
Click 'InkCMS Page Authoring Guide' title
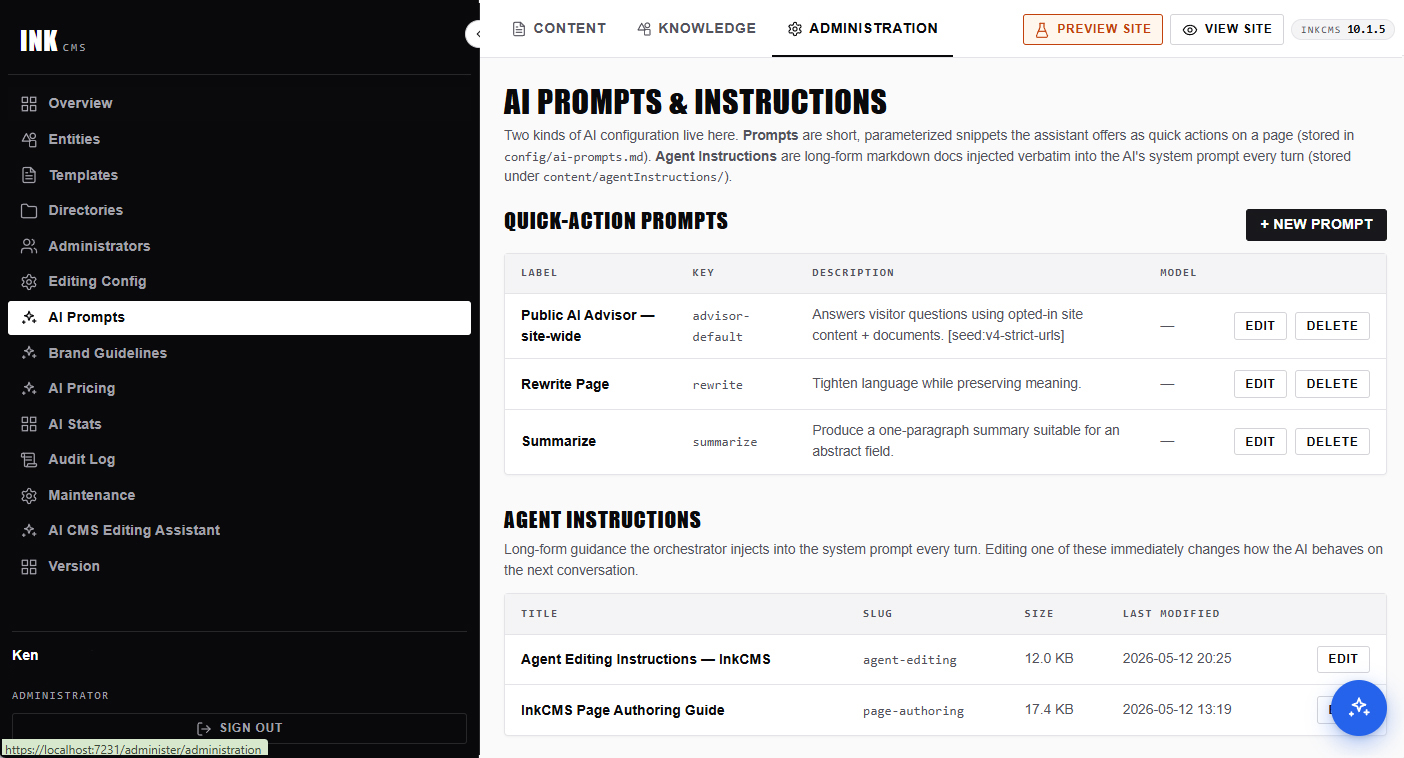pyautogui.click(x=623, y=710)
